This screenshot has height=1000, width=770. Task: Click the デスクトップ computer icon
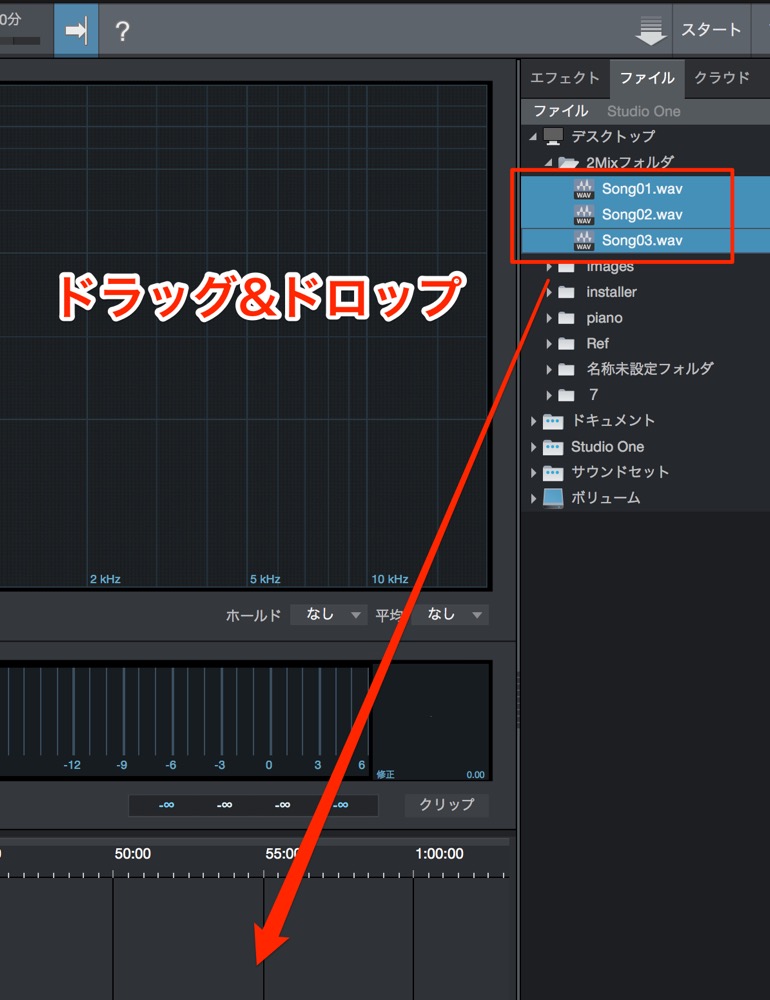tap(553, 136)
